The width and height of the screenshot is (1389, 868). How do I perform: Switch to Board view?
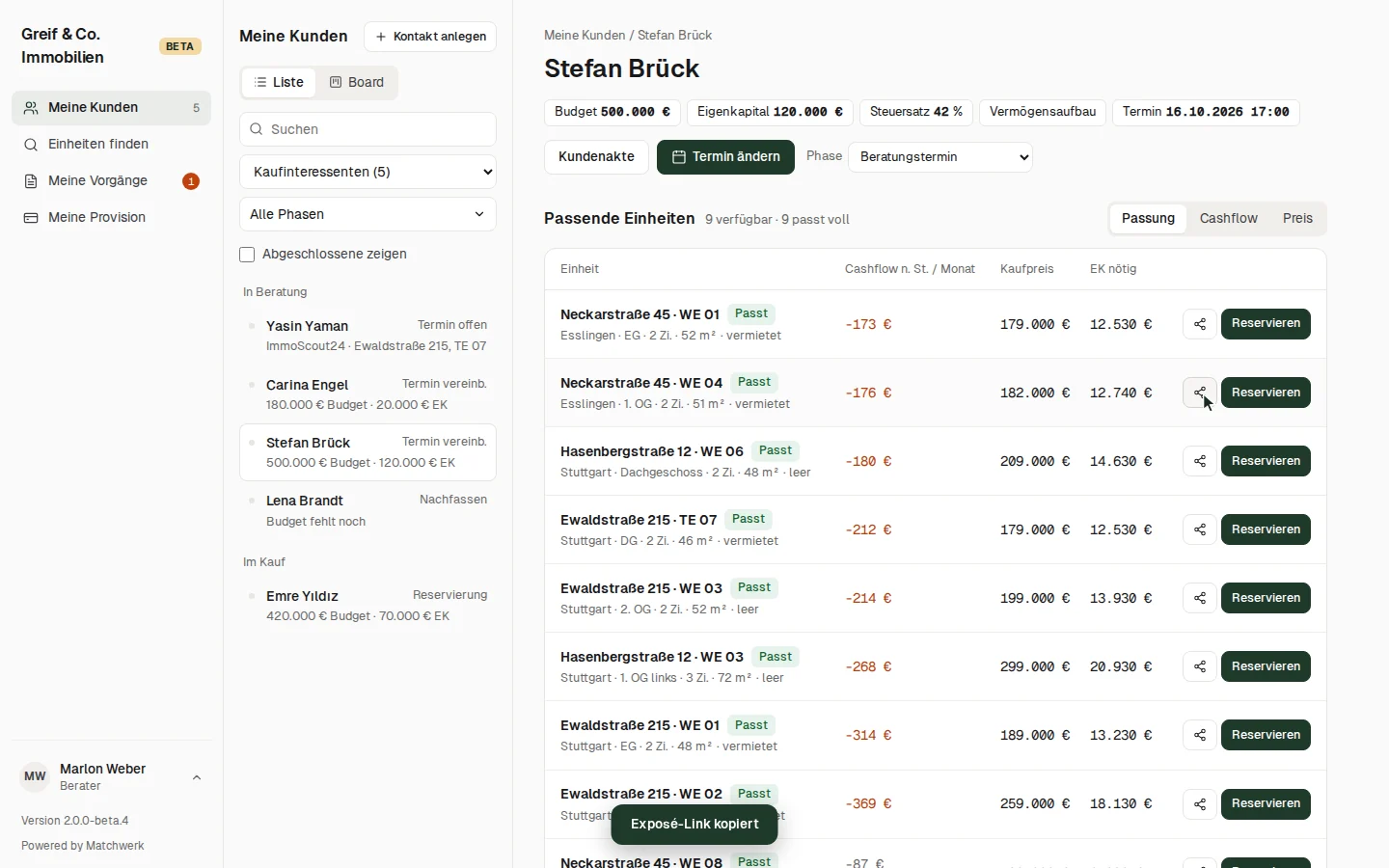[x=357, y=83]
